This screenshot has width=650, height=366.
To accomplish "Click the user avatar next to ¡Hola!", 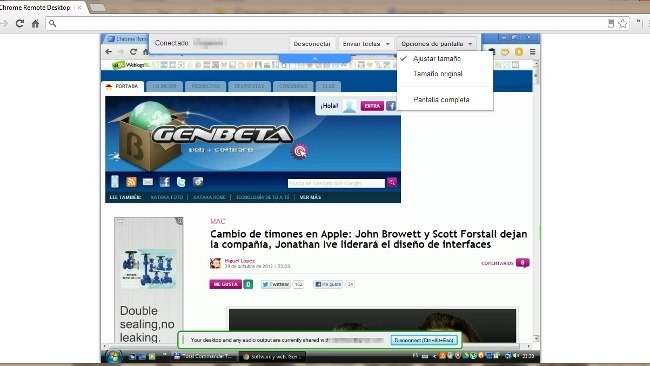I will click(x=349, y=106).
